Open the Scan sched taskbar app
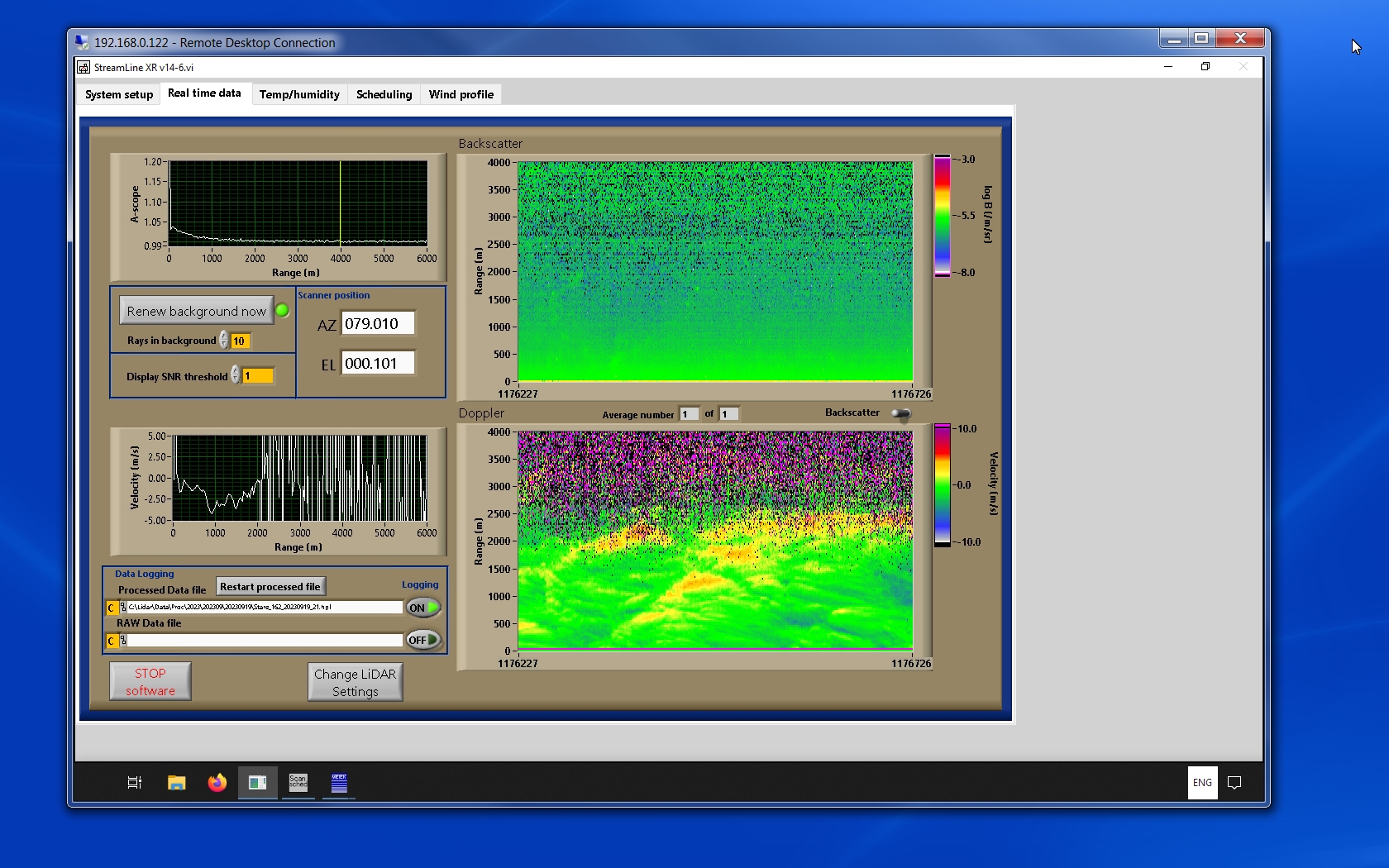Screen dimensions: 1389x868 (298, 782)
